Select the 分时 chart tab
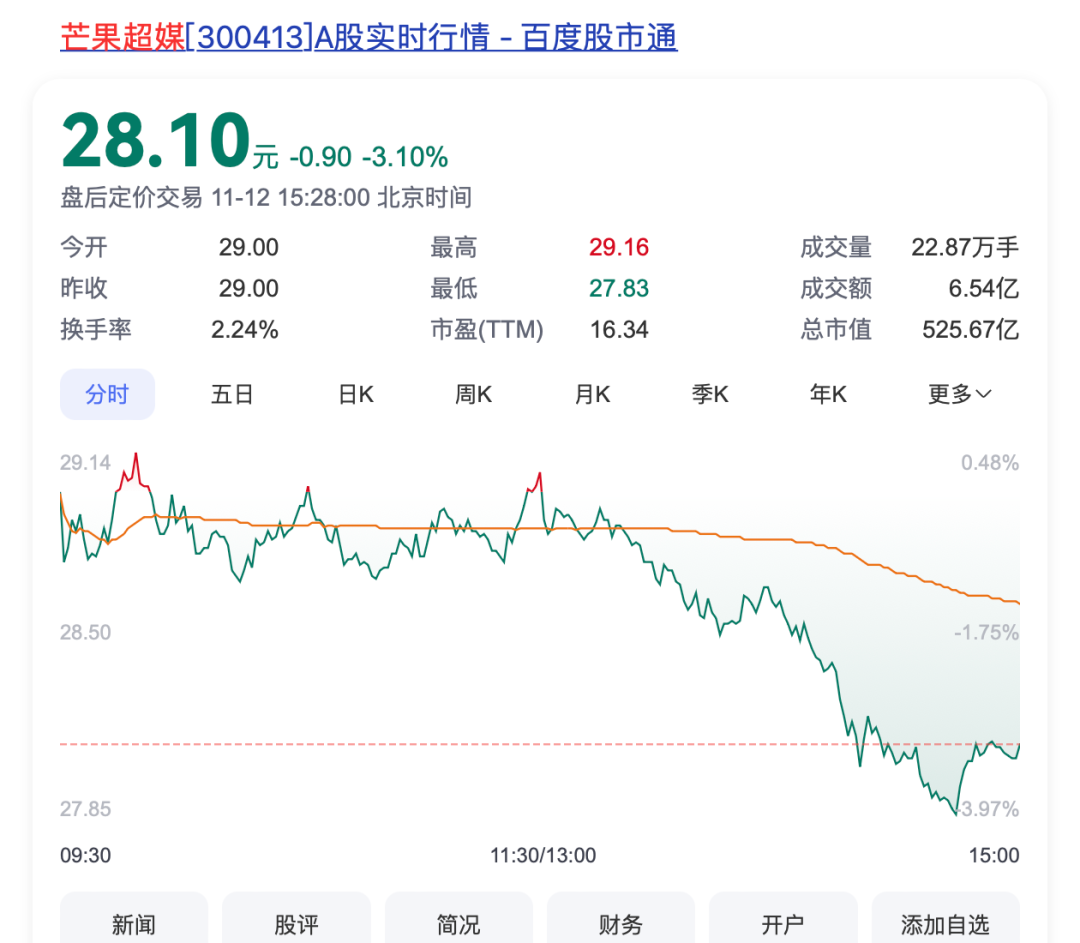1080x943 pixels. 107,394
